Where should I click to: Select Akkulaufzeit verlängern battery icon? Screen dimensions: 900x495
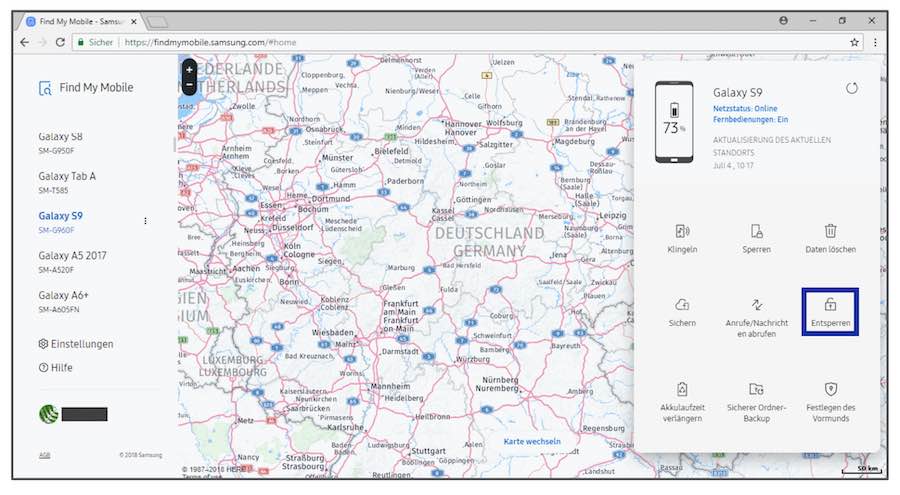(x=682, y=389)
